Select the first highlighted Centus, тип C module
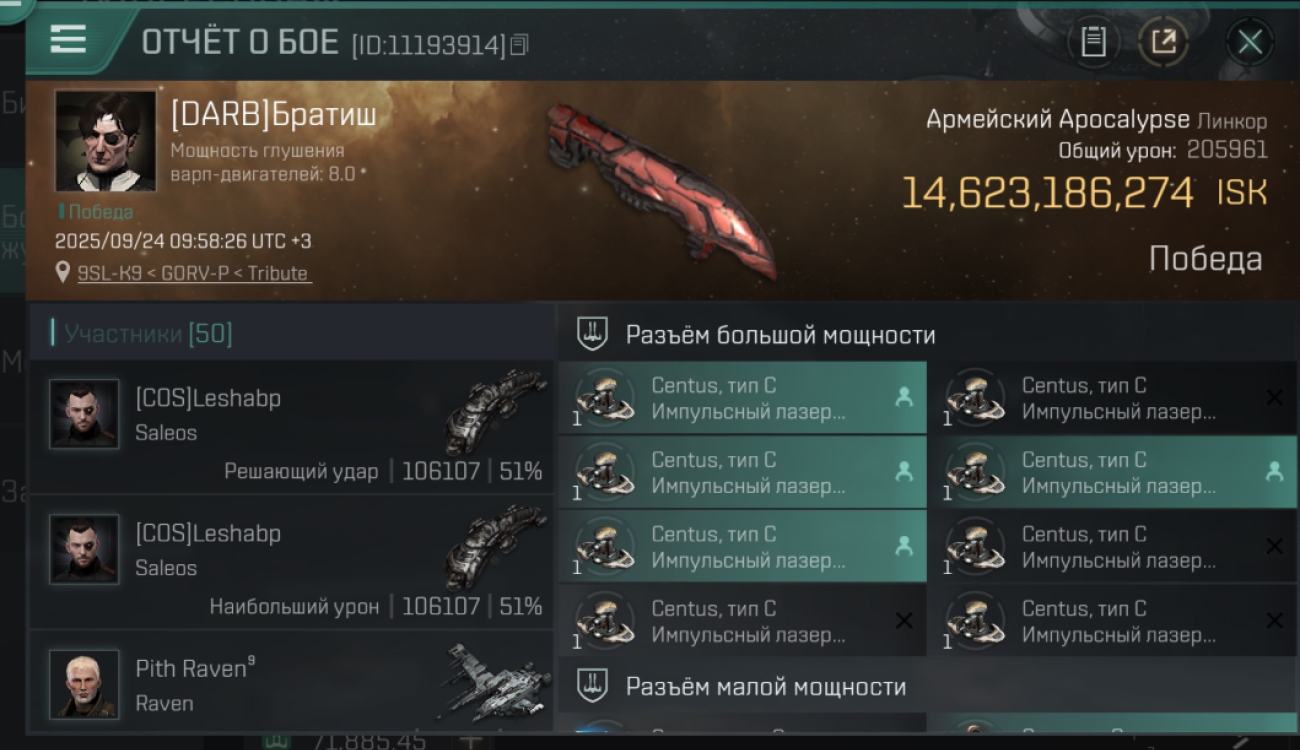This screenshot has width=1300, height=750. click(743, 398)
